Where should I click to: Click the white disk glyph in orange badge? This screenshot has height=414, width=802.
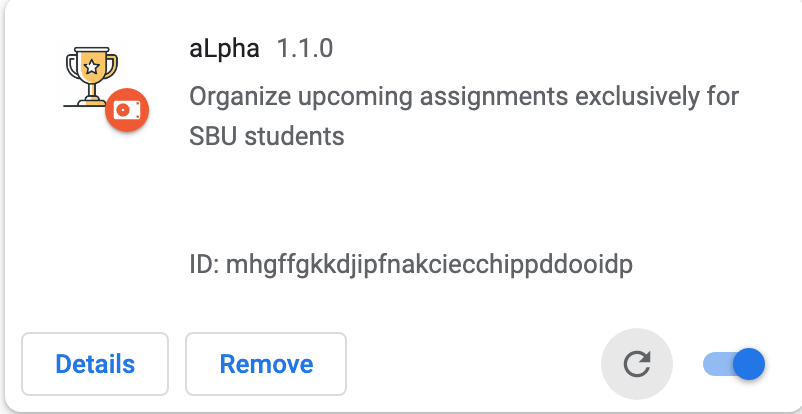127,110
